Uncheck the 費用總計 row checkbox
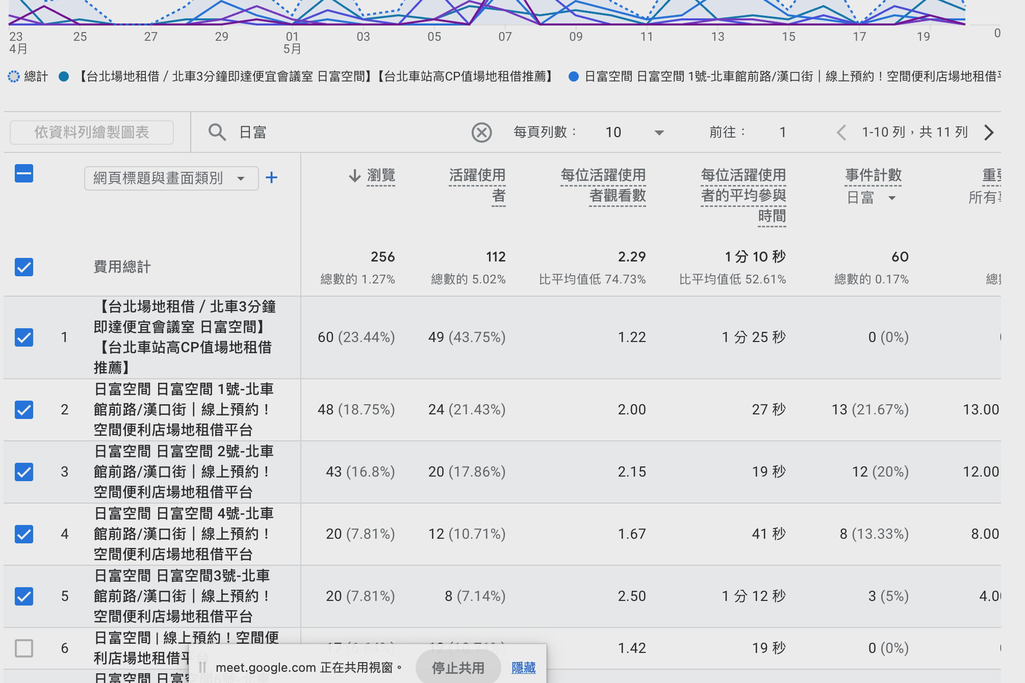Image resolution: width=1025 pixels, height=683 pixels. tap(24, 267)
